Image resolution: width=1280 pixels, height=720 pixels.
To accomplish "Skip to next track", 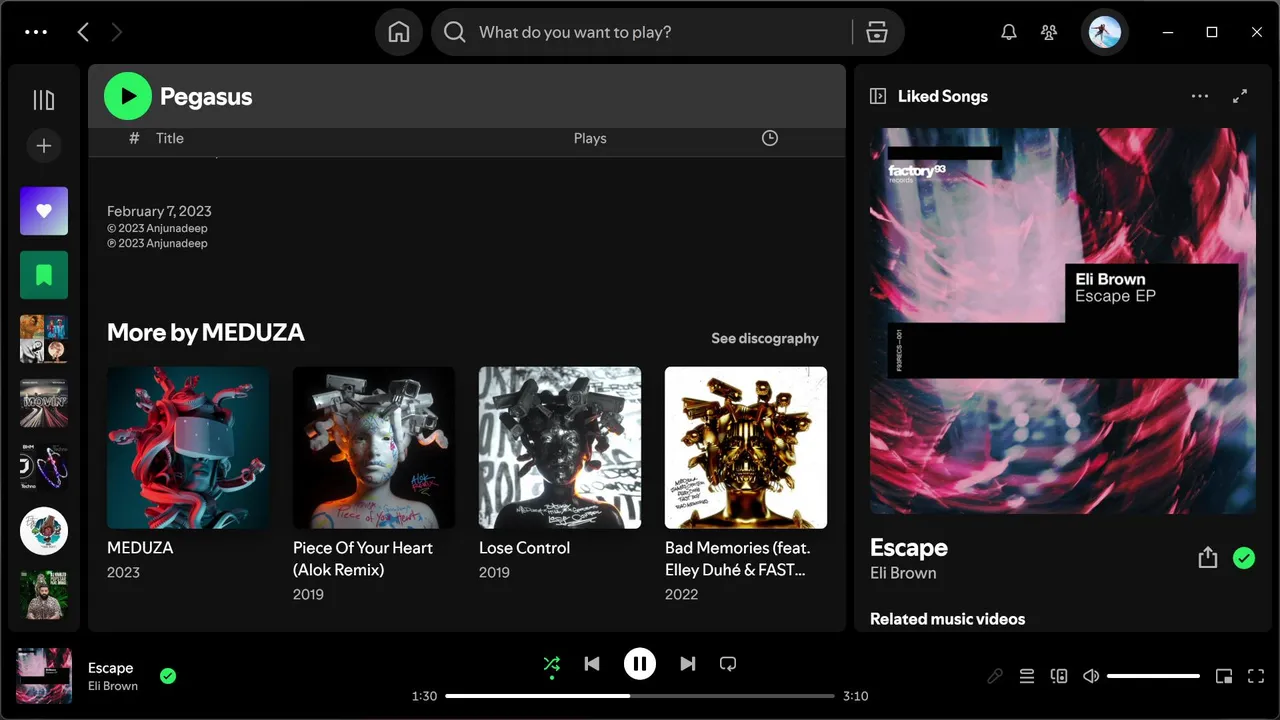I will [x=688, y=664].
